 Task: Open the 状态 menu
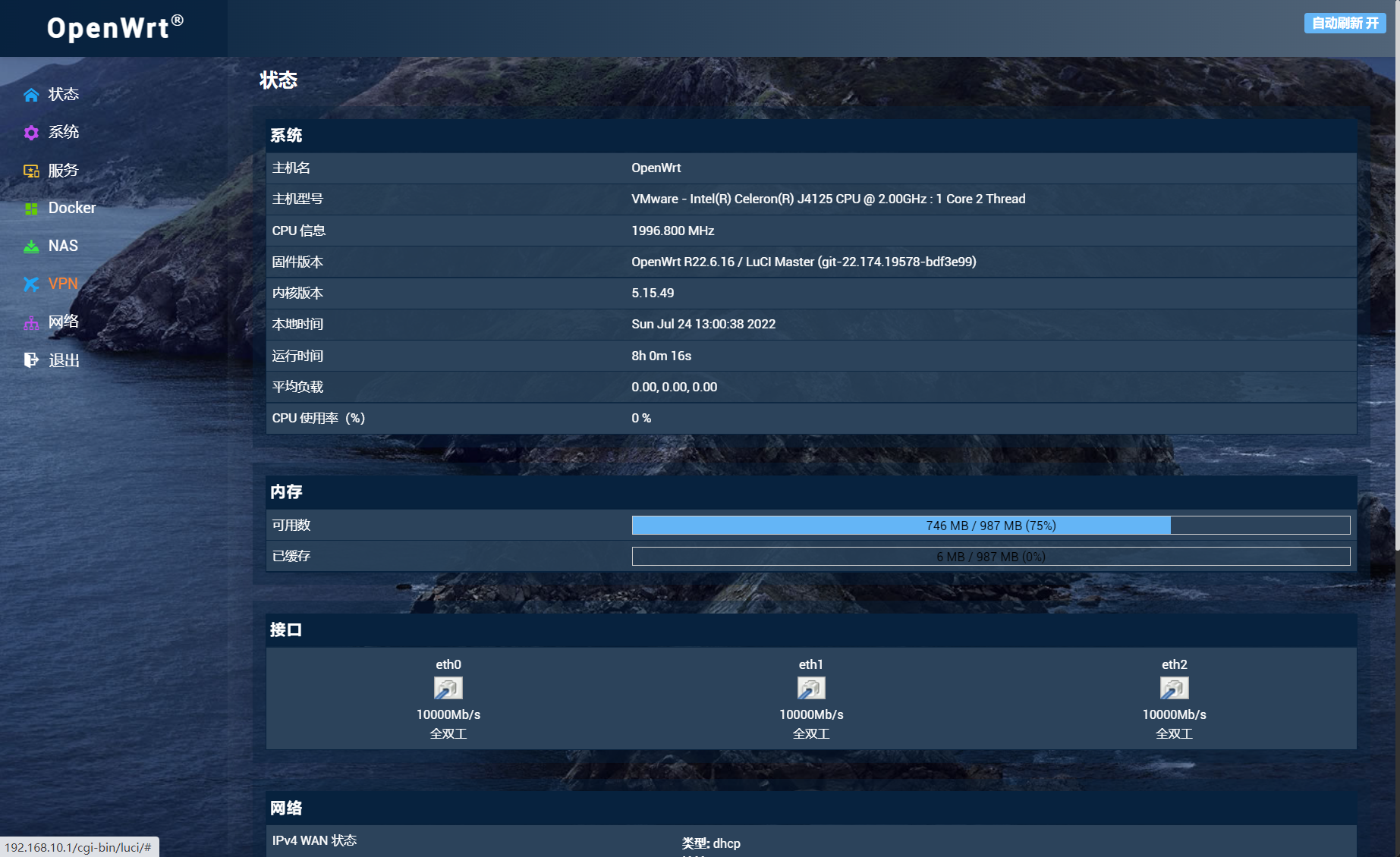(64, 94)
